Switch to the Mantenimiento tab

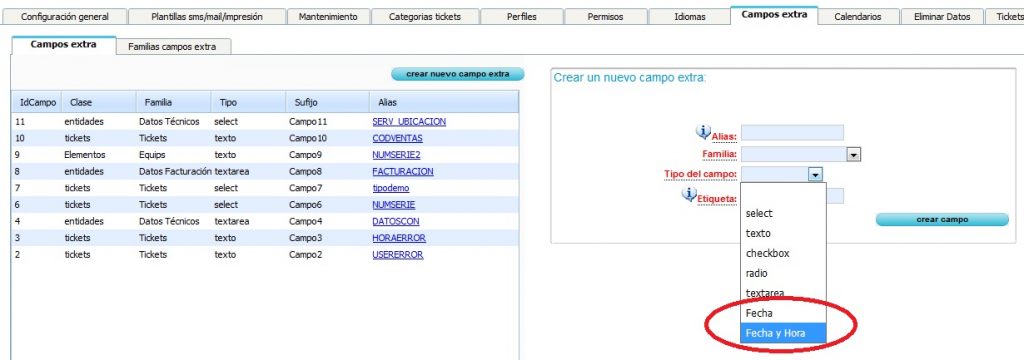pyautogui.click(x=328, y=17)
